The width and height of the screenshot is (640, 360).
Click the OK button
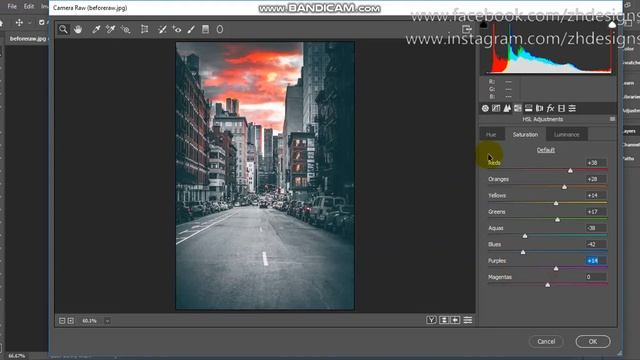593,341
